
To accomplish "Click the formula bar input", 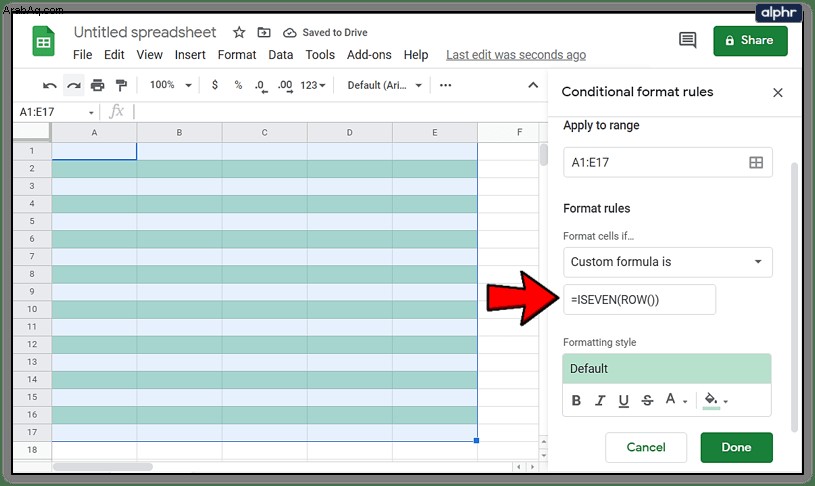I will pyautogui.click(x=338, y=112).
